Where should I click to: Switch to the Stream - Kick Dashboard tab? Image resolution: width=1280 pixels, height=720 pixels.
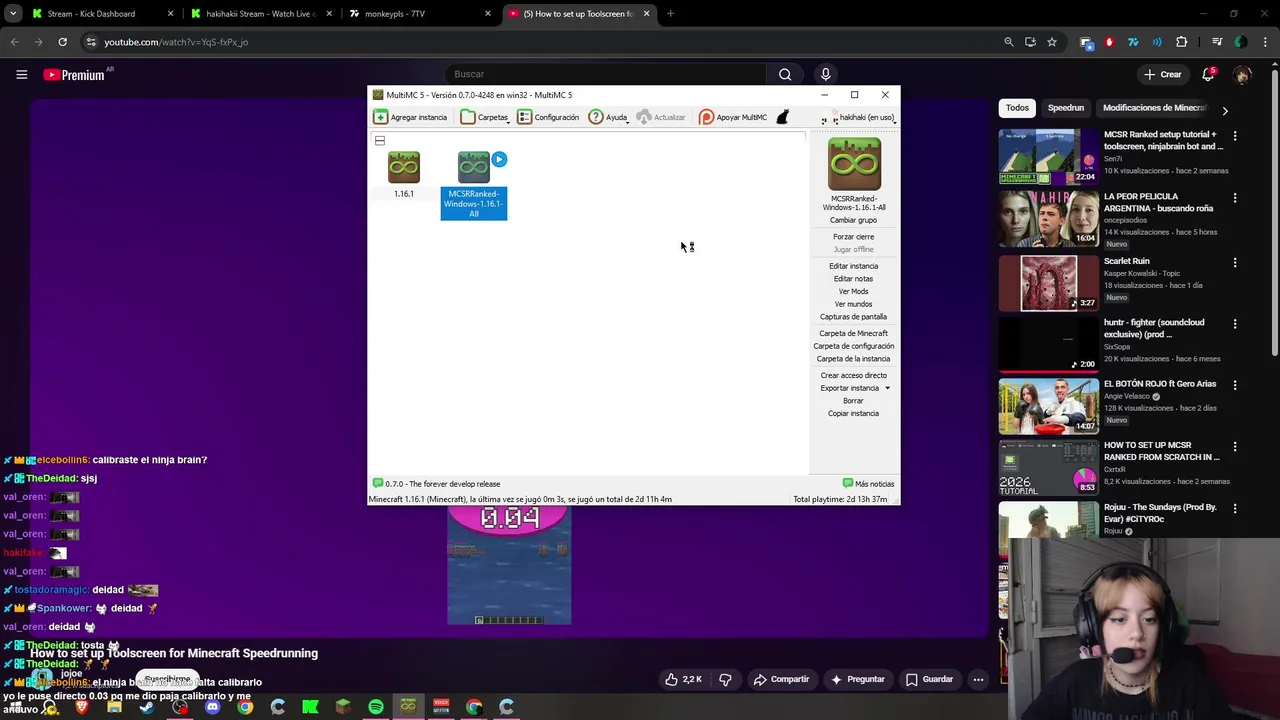click(x=103, y=14)
